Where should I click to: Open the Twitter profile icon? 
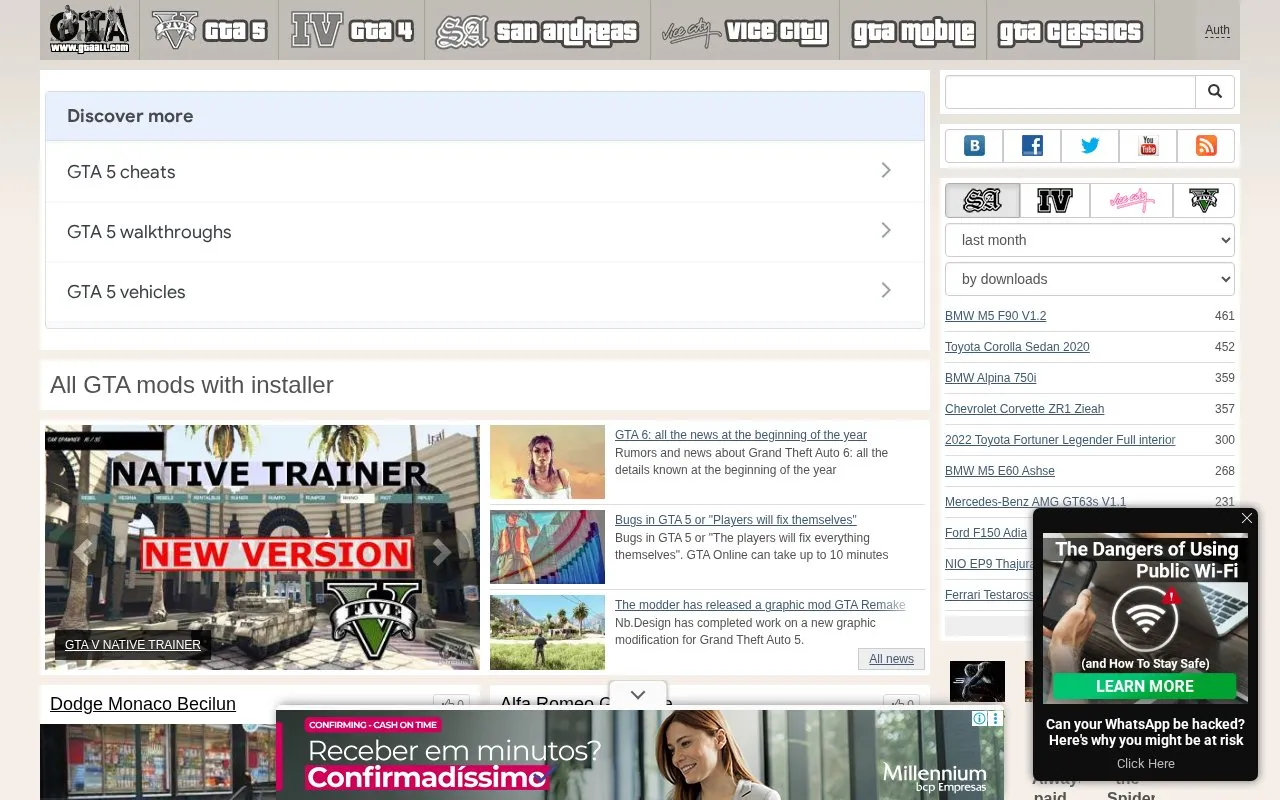pos(1090,146)
